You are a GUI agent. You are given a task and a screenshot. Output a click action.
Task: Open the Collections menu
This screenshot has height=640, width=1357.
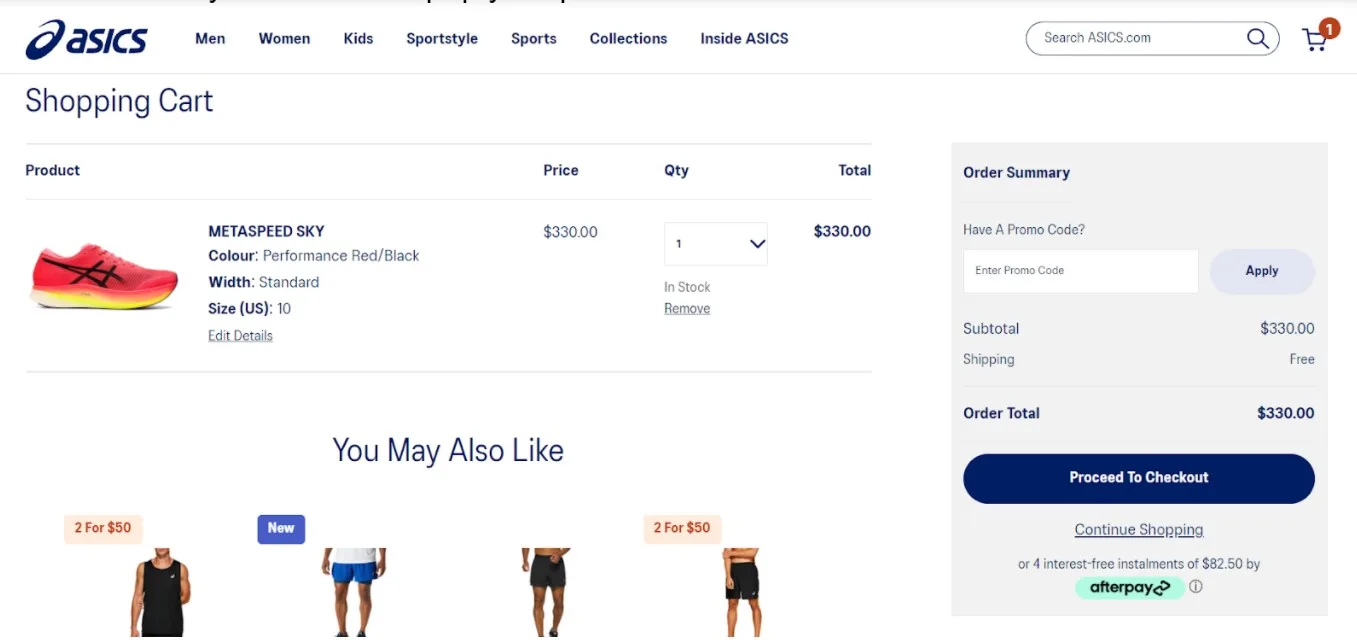pyautogui.click(x=628, y=39)
